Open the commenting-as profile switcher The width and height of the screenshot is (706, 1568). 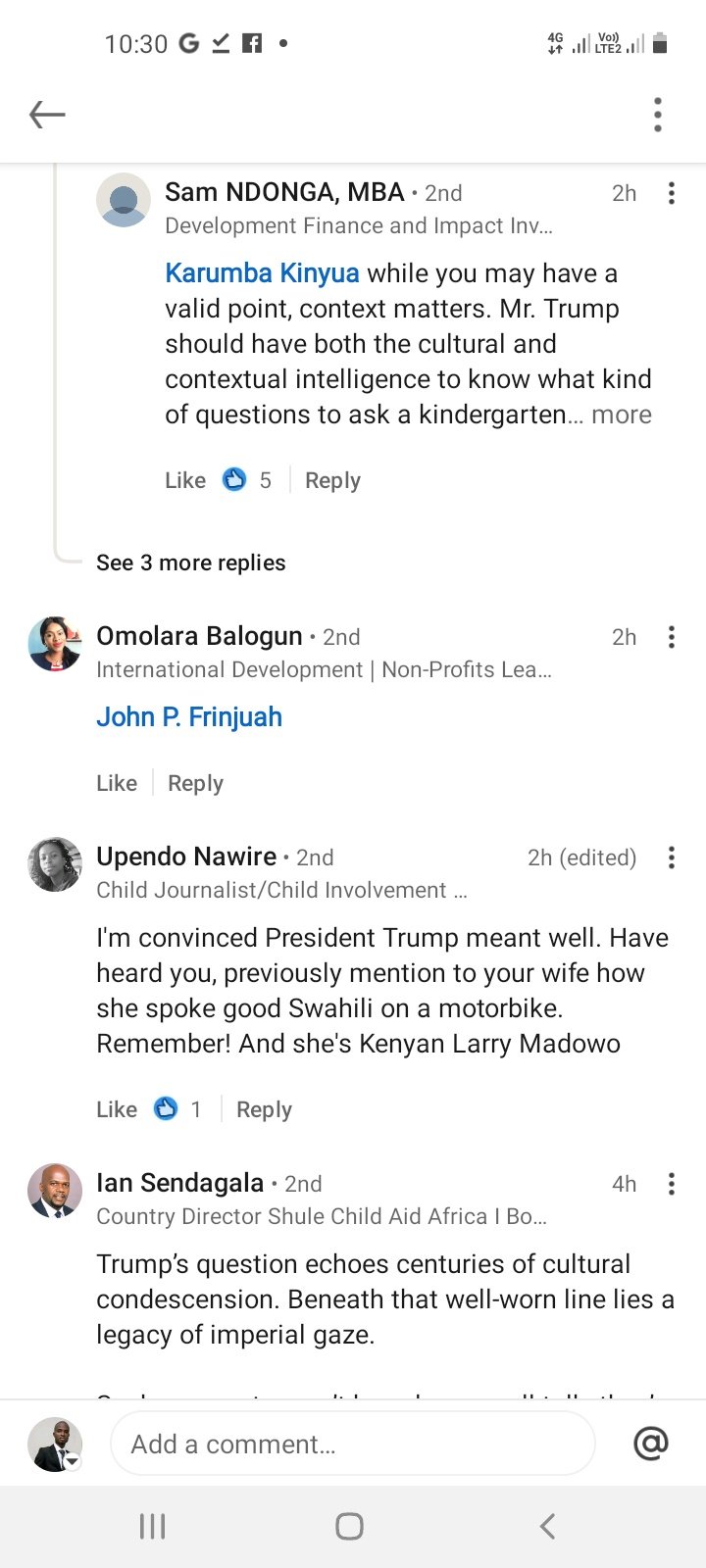pyautogui.click(x=55, y=1445)
